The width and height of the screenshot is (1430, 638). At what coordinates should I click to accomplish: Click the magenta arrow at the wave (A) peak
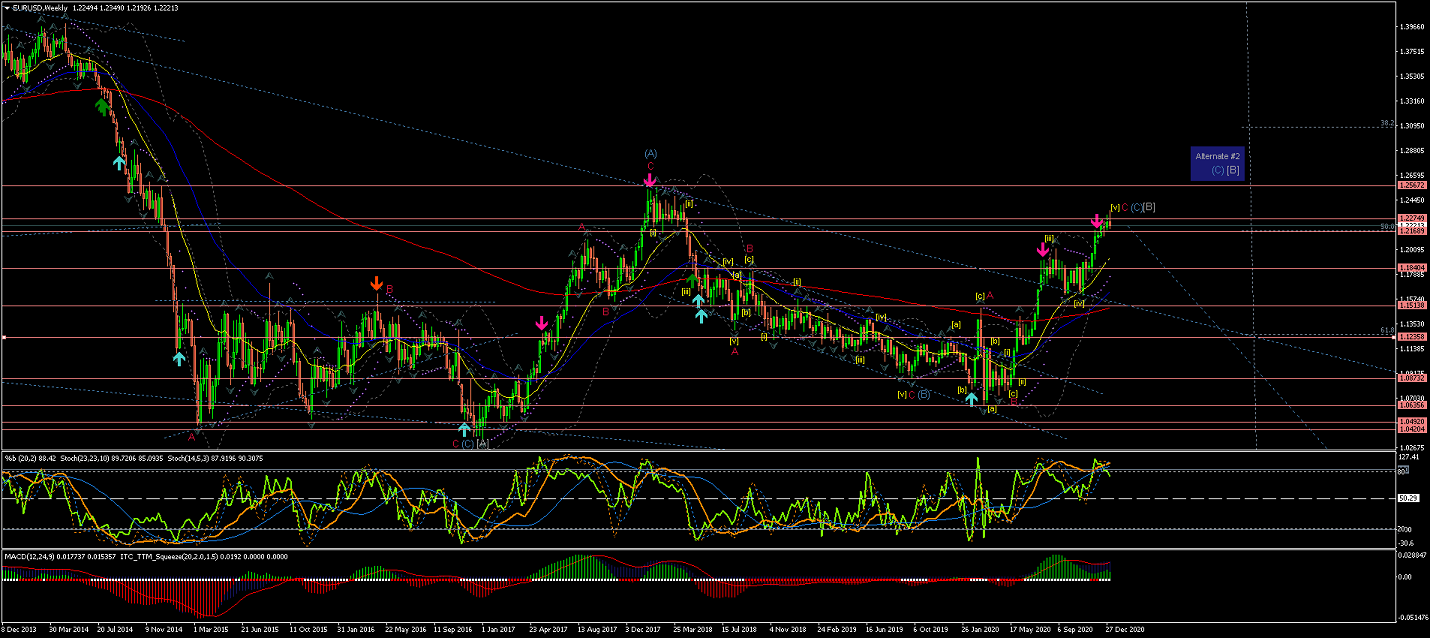[x=650, y=181]
